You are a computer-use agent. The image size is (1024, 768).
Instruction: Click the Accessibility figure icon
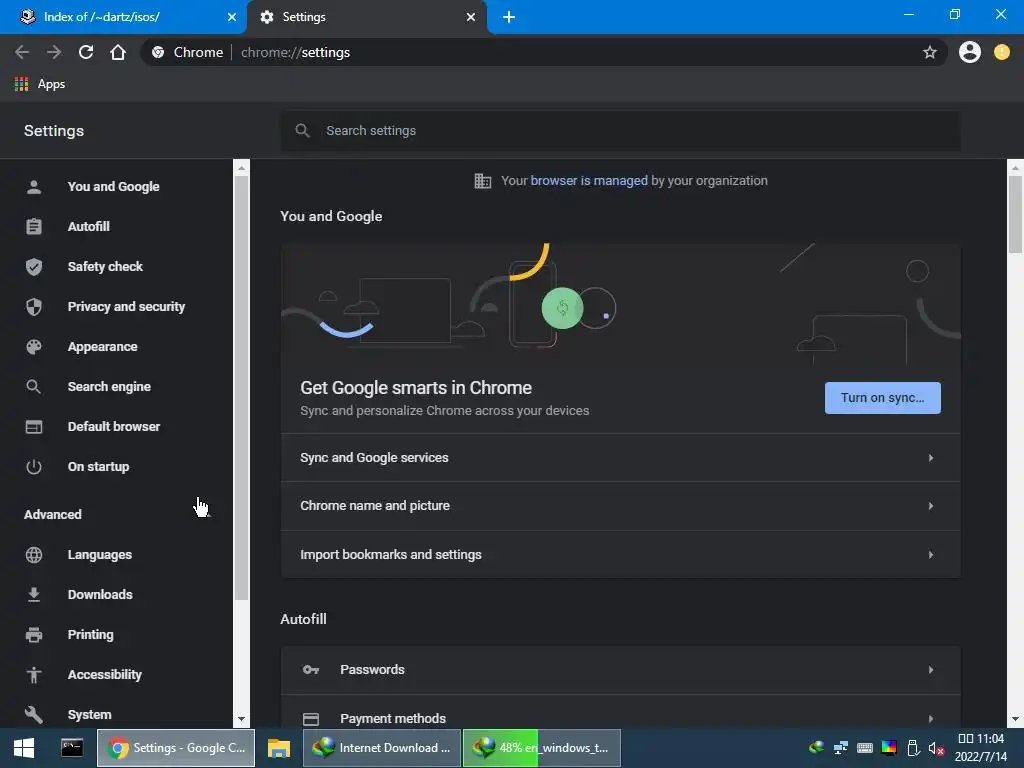[34, 675]
